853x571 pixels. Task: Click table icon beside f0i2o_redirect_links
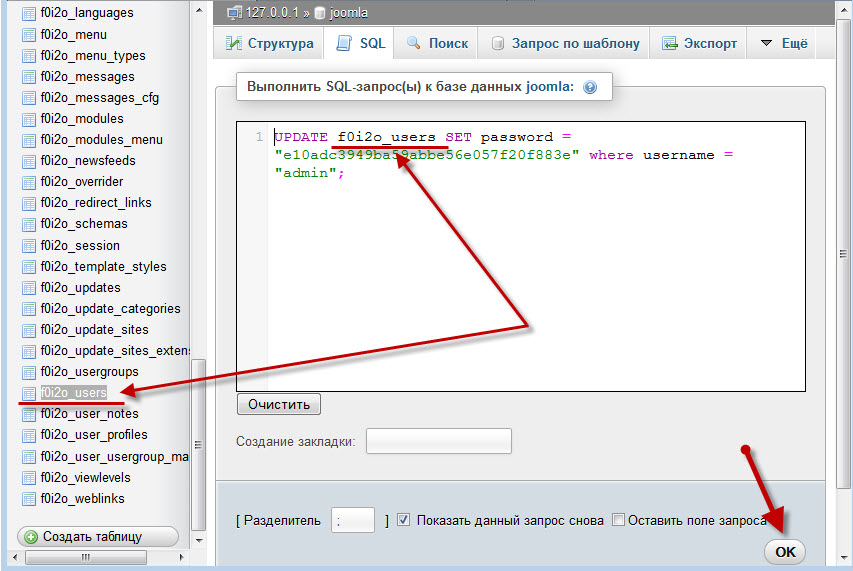pyautogui.click(x=29, y=204)
